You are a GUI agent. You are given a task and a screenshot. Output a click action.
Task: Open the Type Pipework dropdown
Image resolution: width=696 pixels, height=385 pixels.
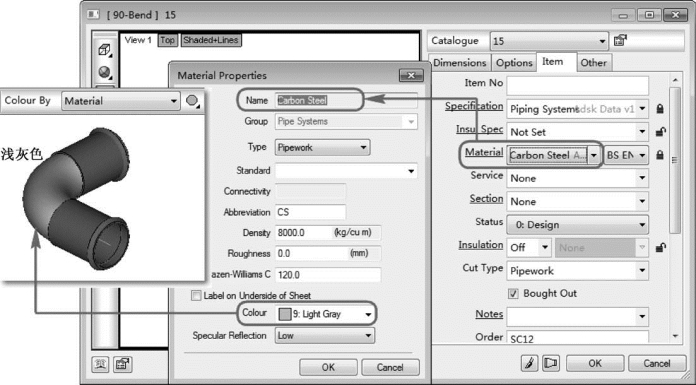(323, 147)
